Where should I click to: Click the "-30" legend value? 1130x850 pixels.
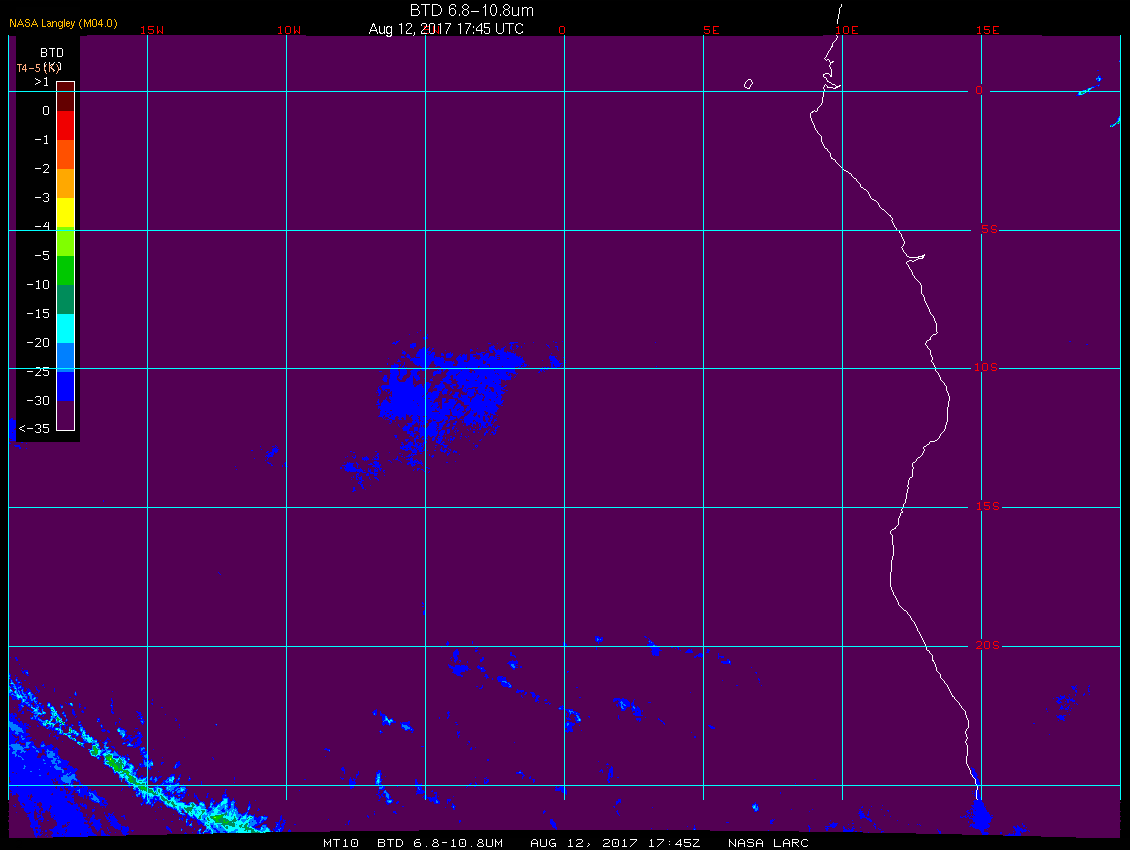tap(38, 401)
